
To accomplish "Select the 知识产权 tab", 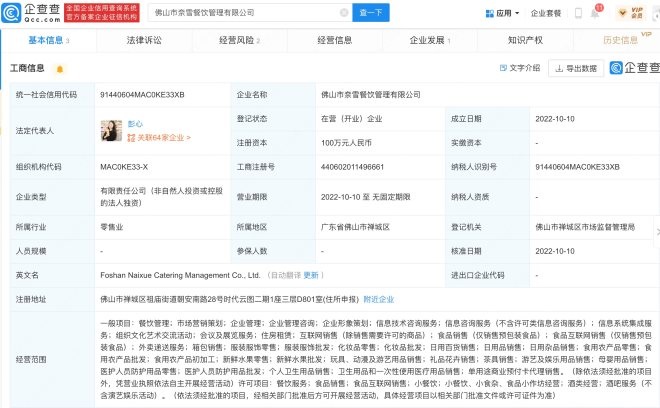I will 525,41.
